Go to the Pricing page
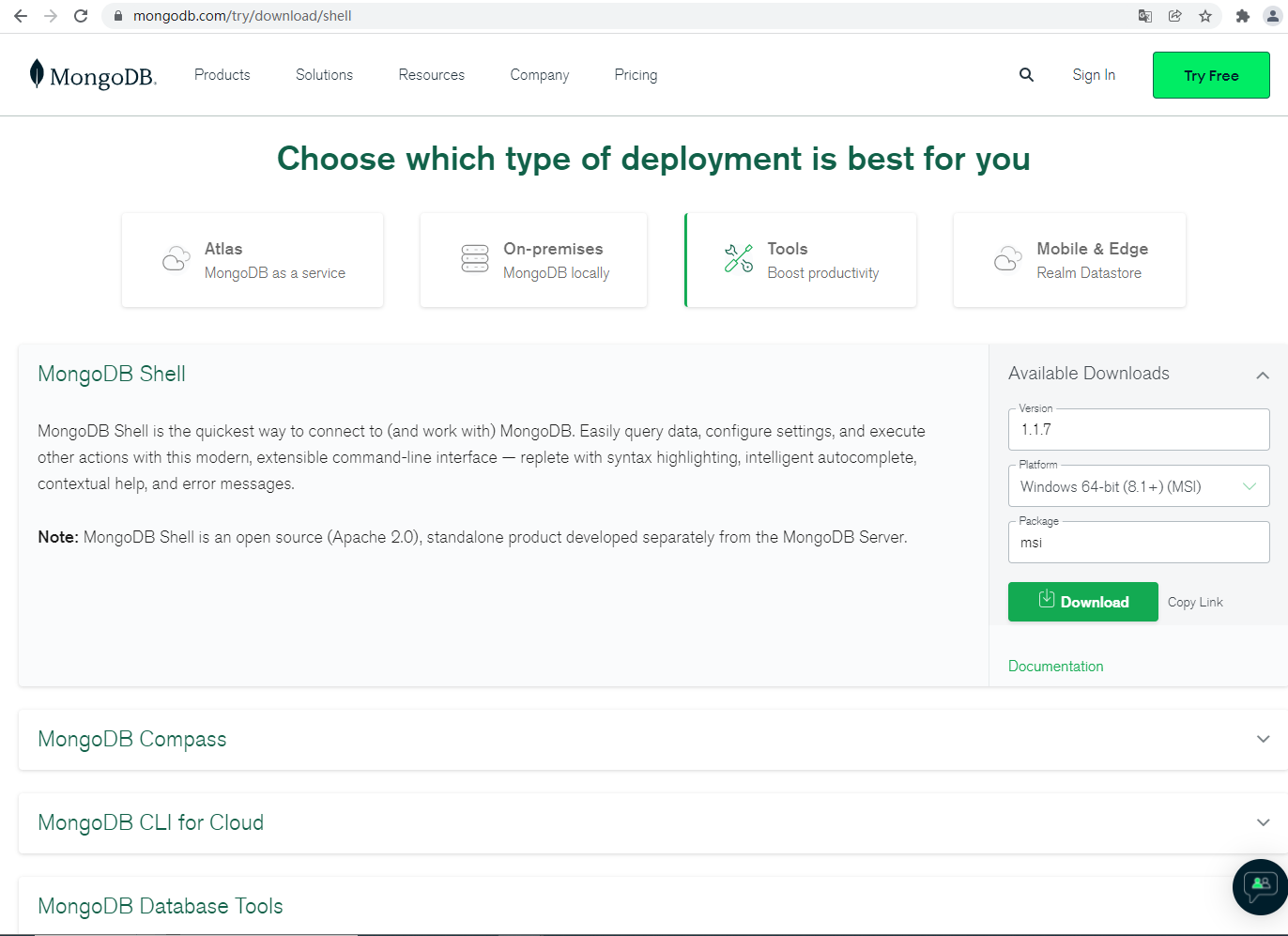This screenshot has width=1288, height=936. pos(636,75)
